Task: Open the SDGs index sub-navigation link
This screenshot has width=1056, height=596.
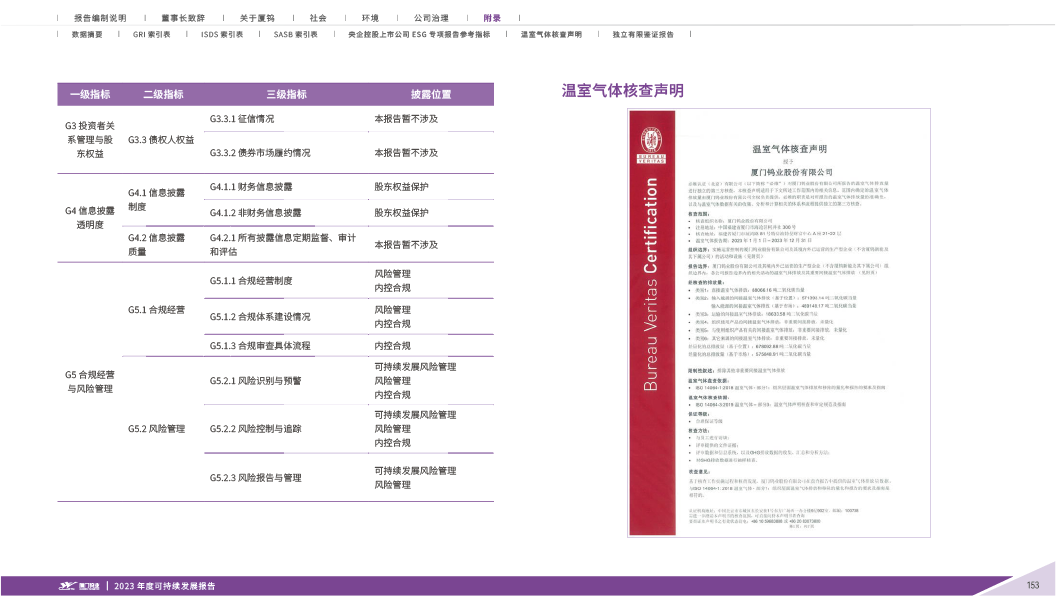Action: pos(222,34)
